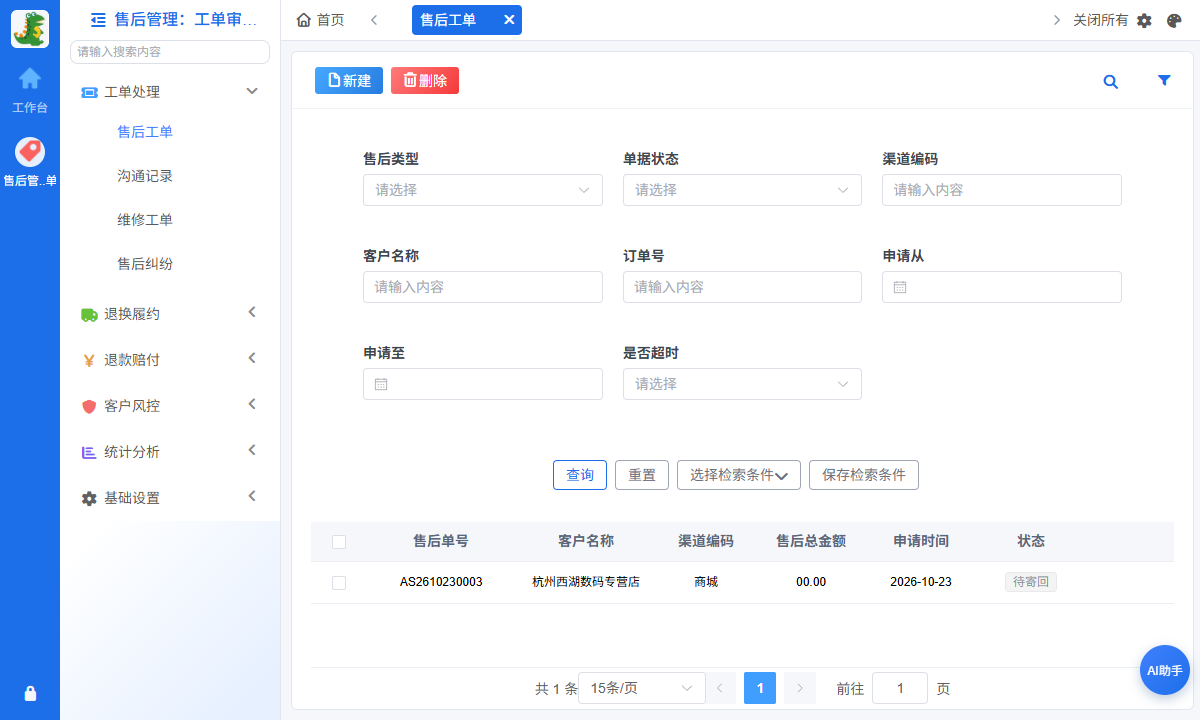
Task: Expand the 基础设置 menu group
Action: point(170,498)
